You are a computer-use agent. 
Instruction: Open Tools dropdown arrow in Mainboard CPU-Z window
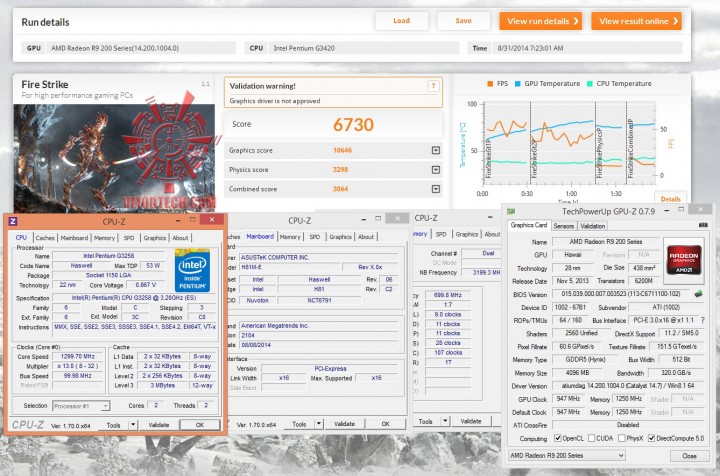point(319,424)
